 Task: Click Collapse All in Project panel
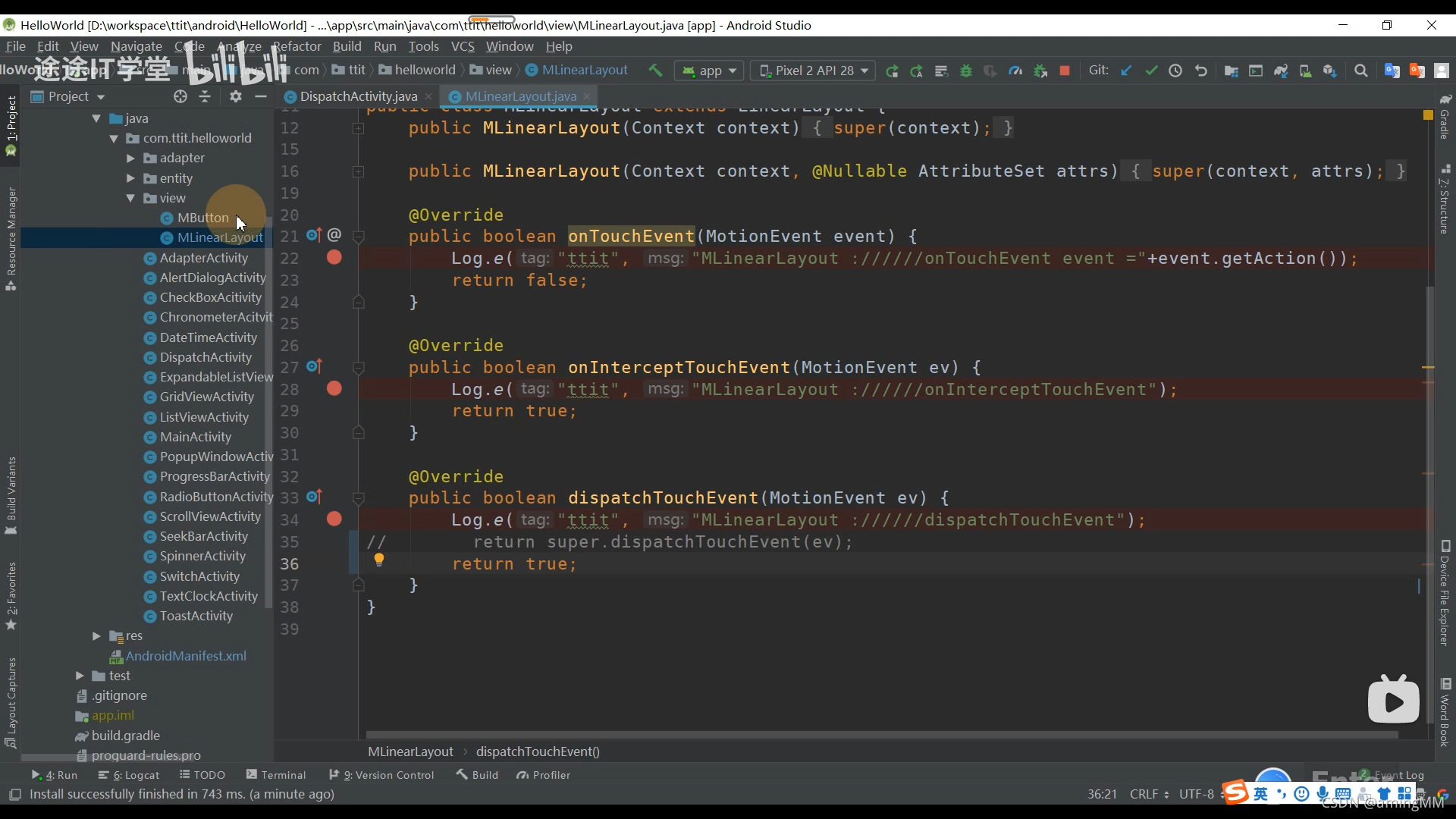click(x=205, y=96)
